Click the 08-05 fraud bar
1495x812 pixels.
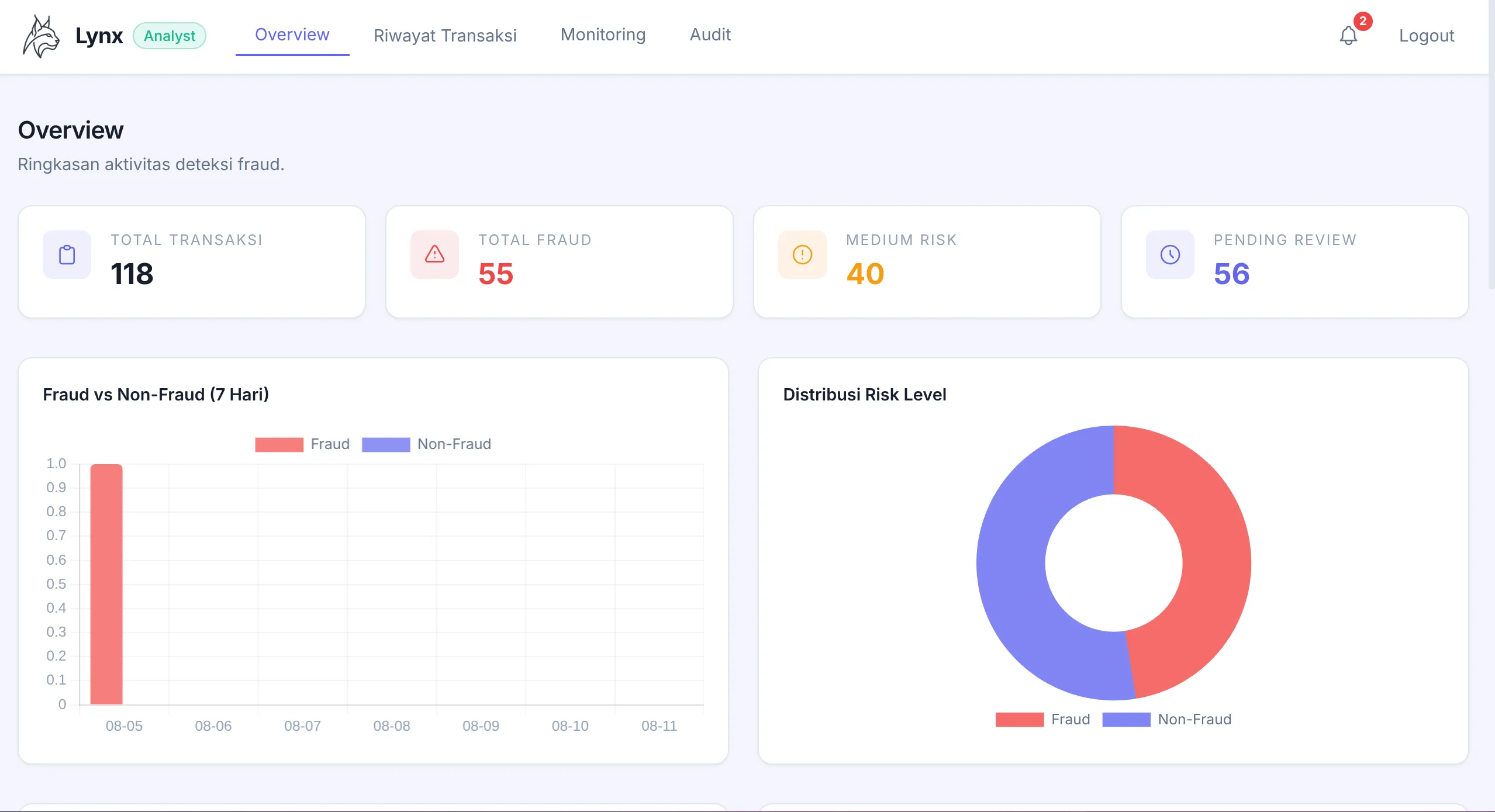point(106,584)
